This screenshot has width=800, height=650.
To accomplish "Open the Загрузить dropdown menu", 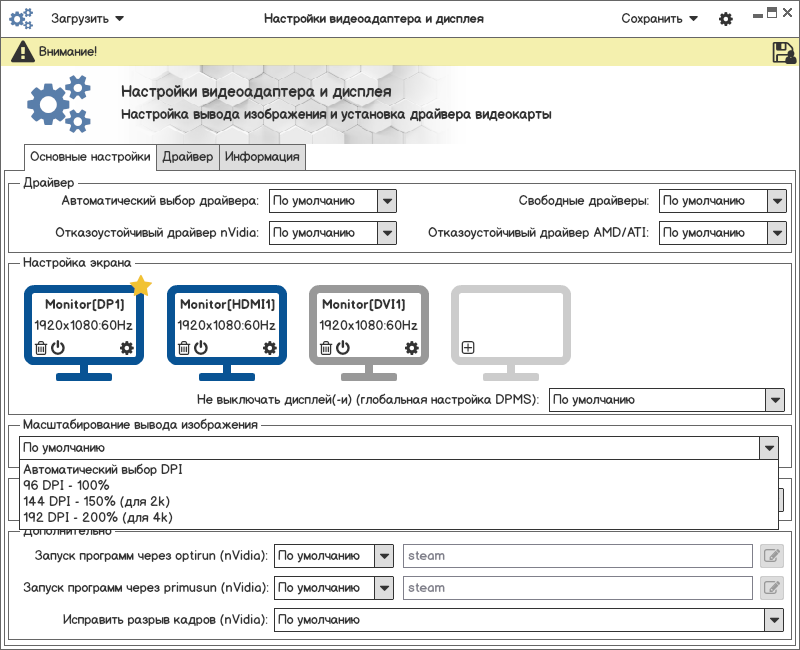I will pos(87,19).
